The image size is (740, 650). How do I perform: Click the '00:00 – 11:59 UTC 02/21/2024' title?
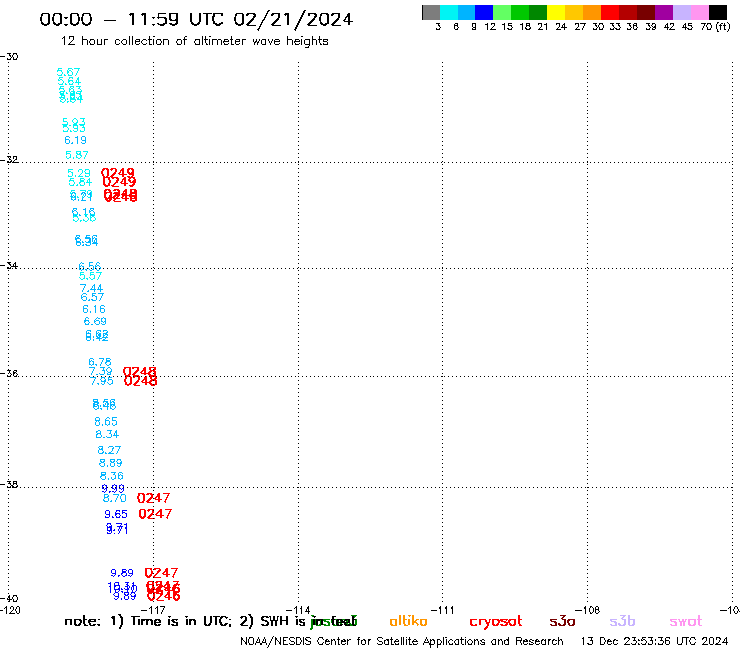click(x=196, y=19)
